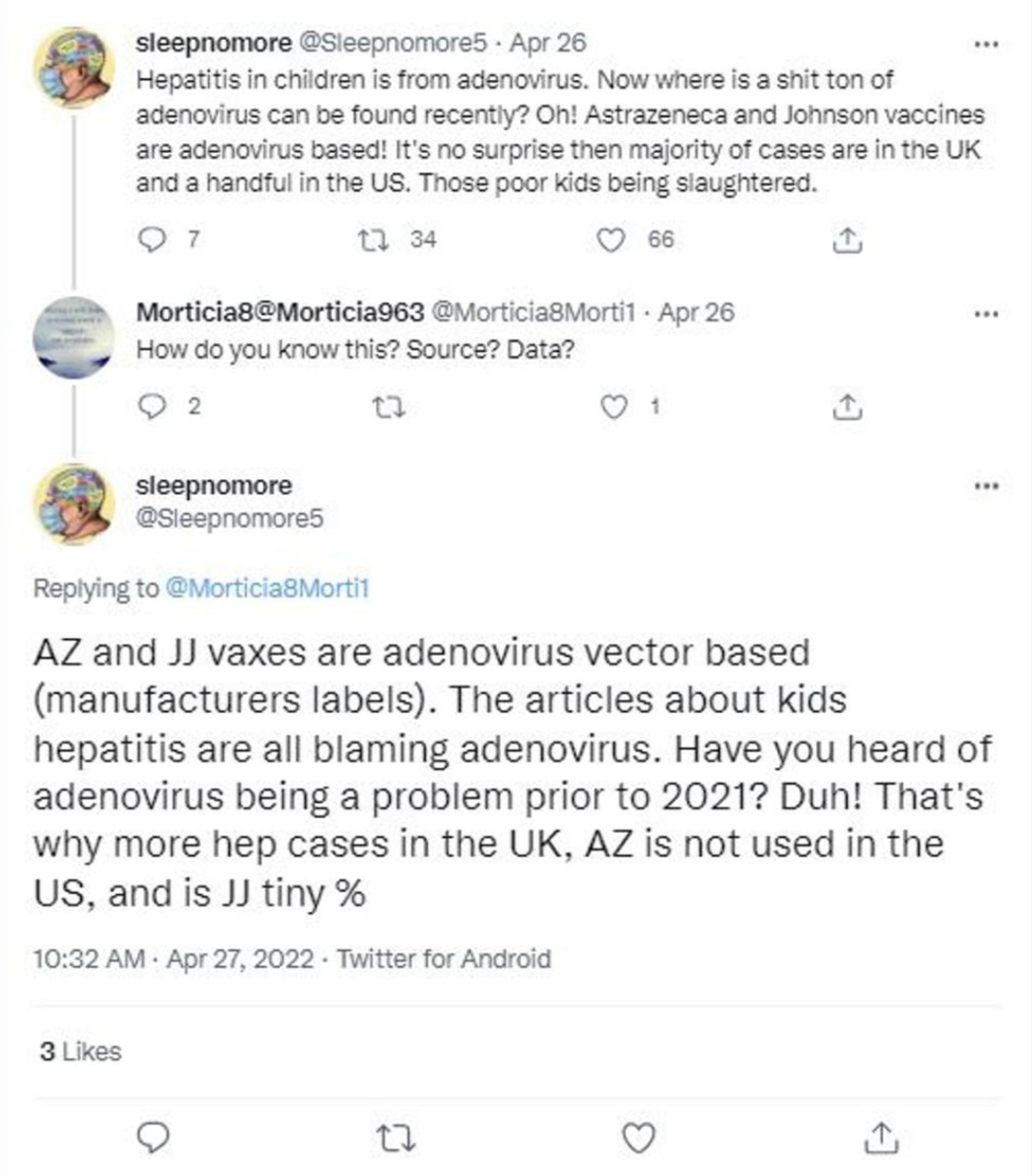
Task: Share the first sleepnomore tweet
Action: point(847,240)
